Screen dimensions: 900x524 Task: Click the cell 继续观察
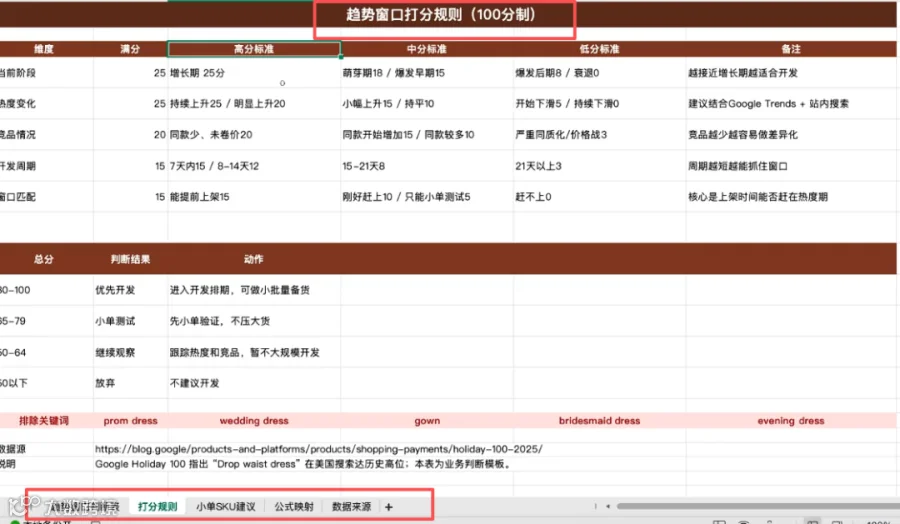pos(130,352)
